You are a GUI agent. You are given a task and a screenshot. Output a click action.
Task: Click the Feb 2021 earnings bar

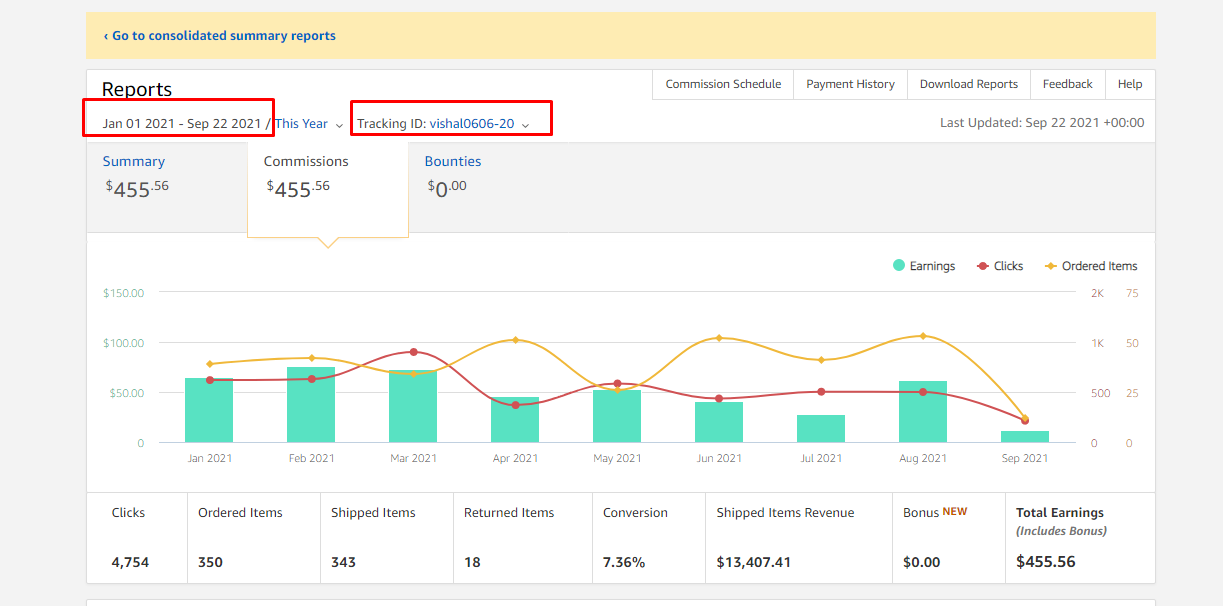click(311, 405)
